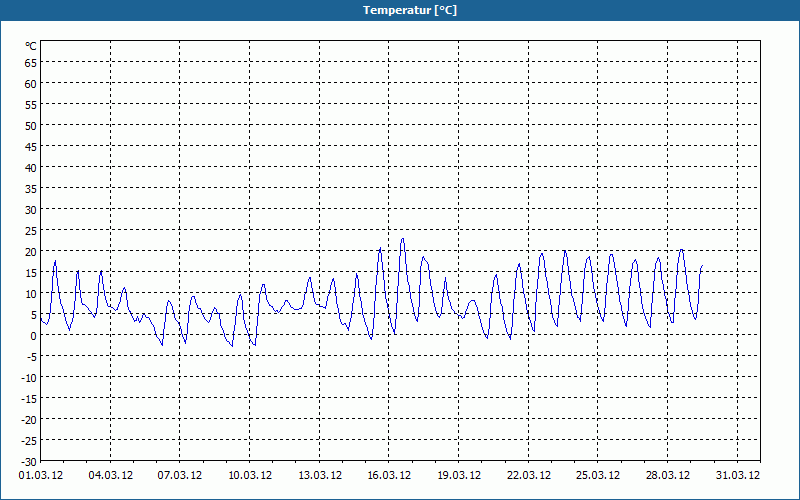Click the 04.03.12 date label

pos(110,476)
